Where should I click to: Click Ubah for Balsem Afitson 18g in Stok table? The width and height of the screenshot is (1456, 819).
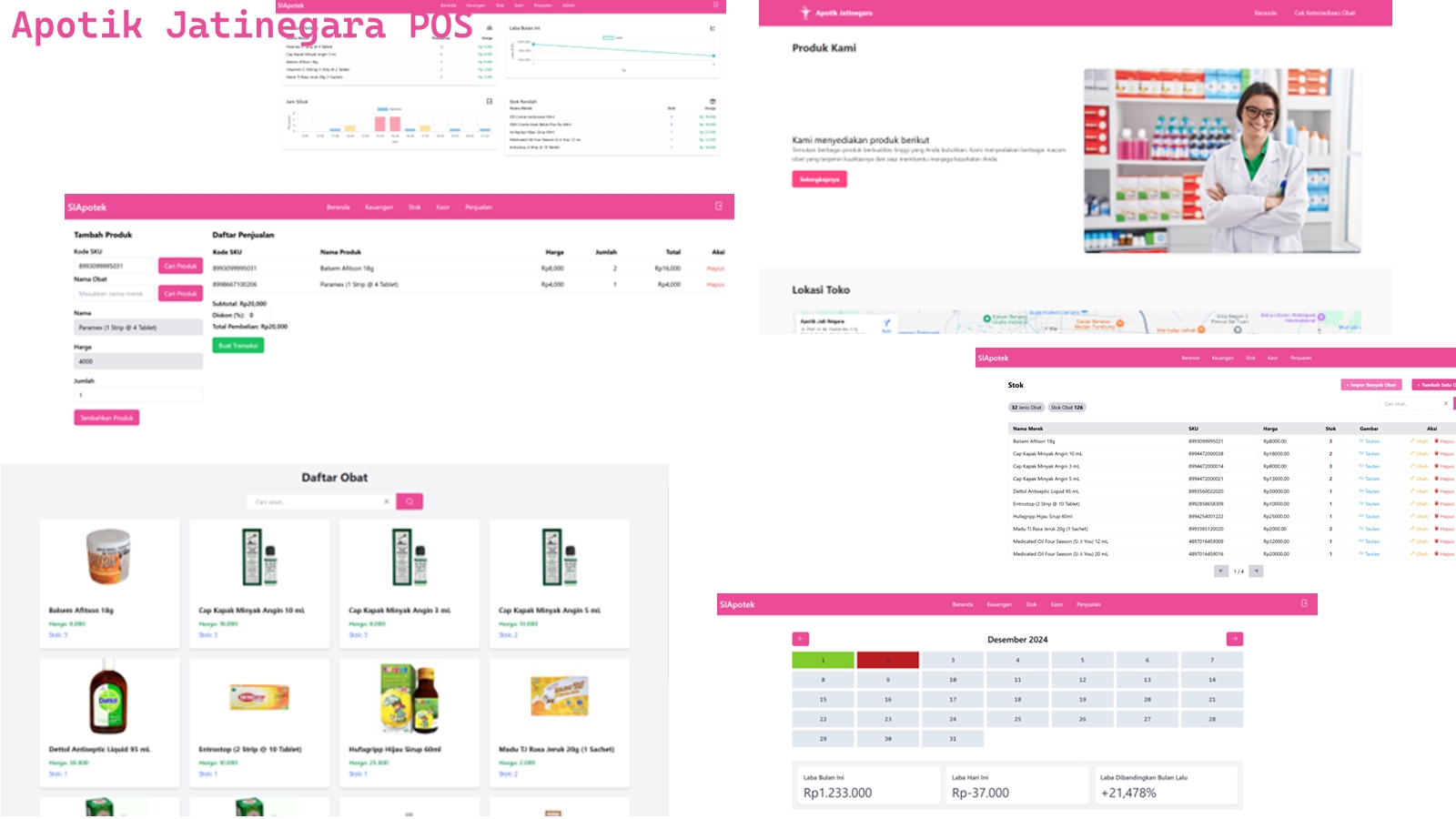1420,441
